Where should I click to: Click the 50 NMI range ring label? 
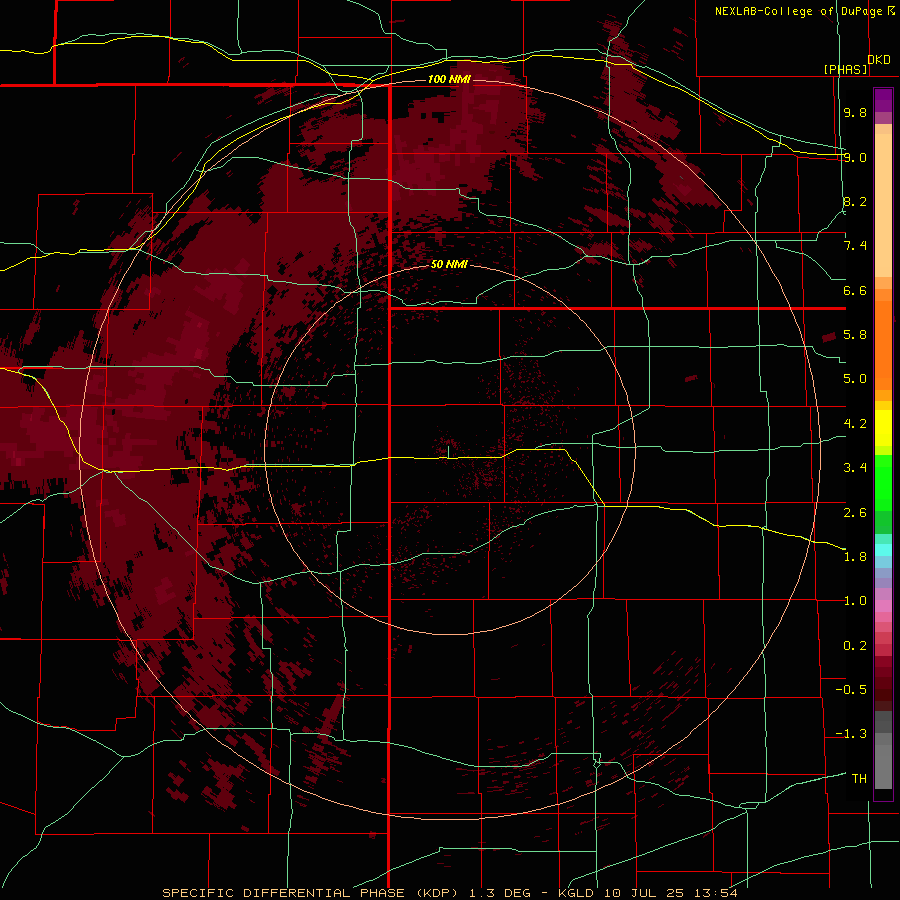449,264
